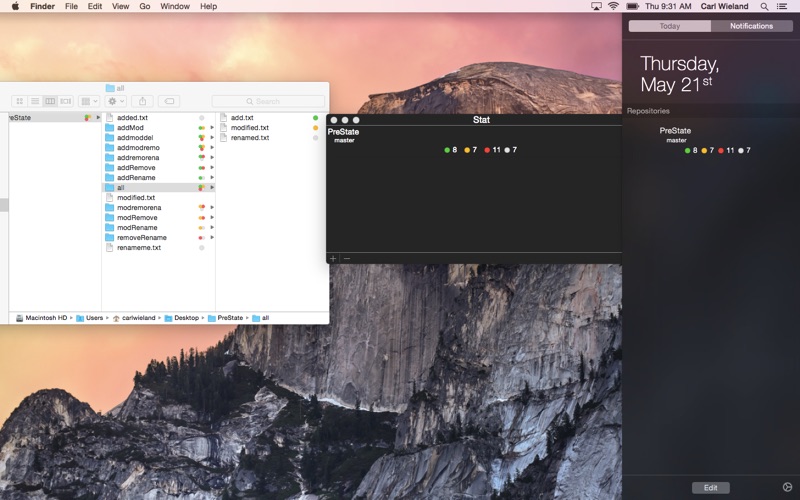Click the Notification Center settings gear icon

[786, 487]
